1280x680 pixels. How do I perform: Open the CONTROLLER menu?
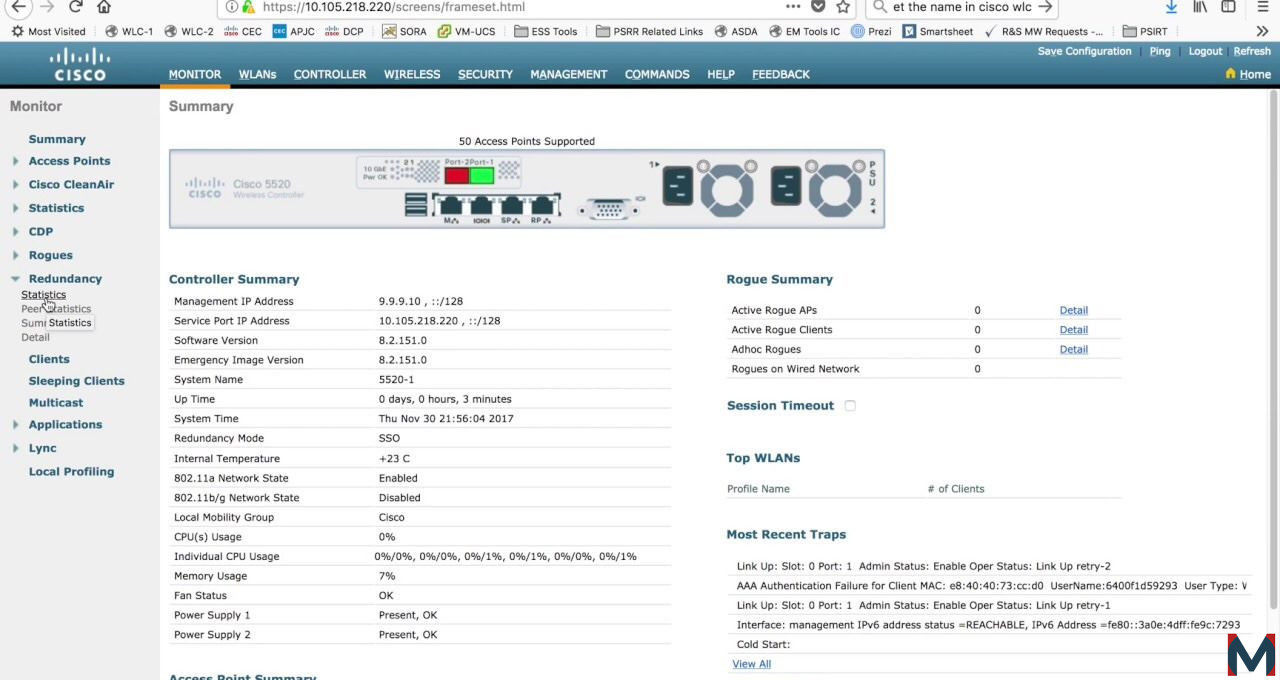[x=330, y=74]
